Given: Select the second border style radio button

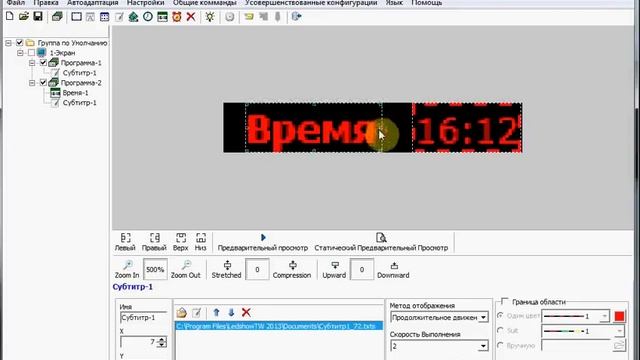Looking at the screenshot, I should [x=500, y=331].
